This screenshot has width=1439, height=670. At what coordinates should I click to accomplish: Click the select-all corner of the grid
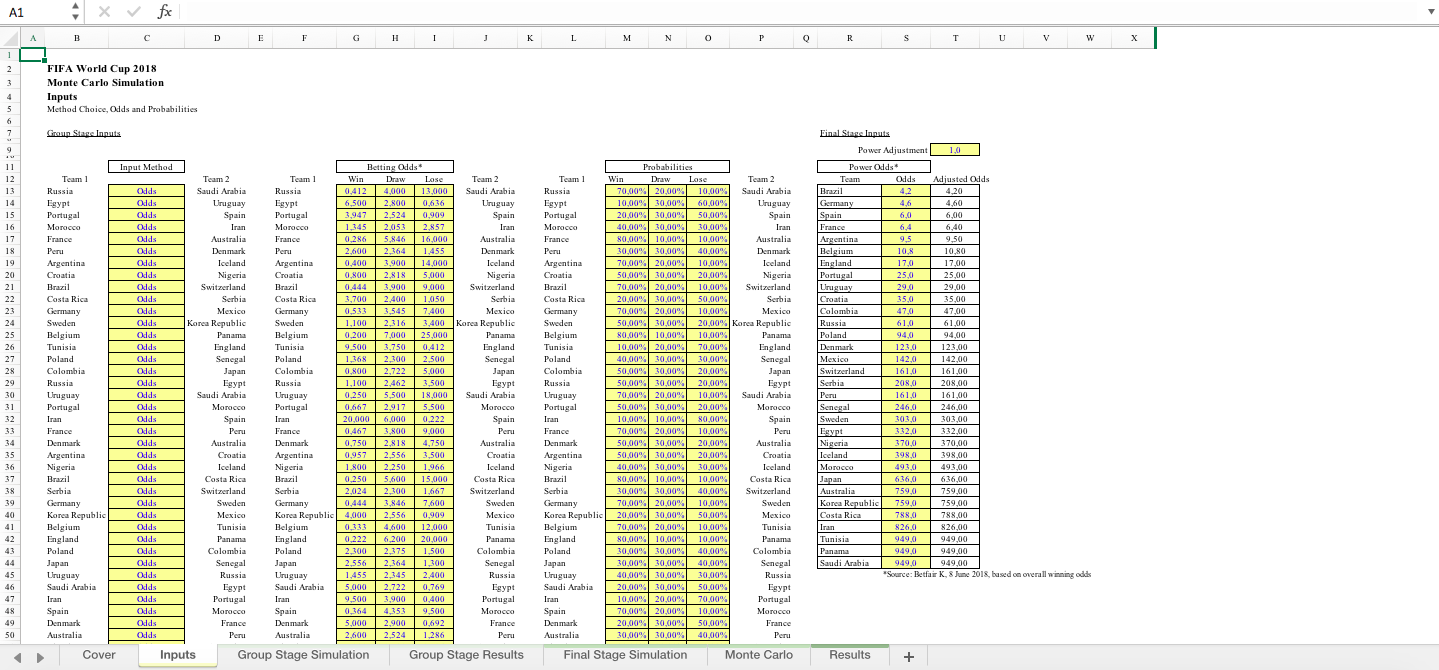pyautogui.click(x=9, y=38)
